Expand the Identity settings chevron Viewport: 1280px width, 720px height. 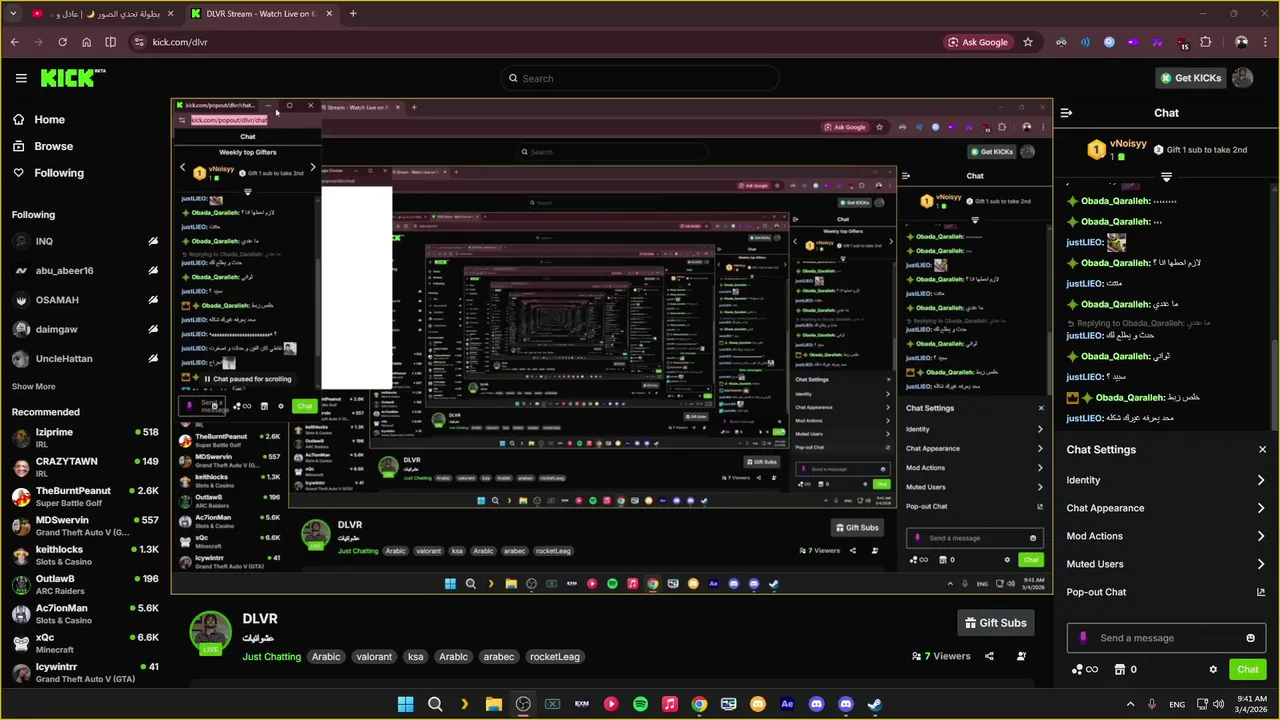point(1261,480)
